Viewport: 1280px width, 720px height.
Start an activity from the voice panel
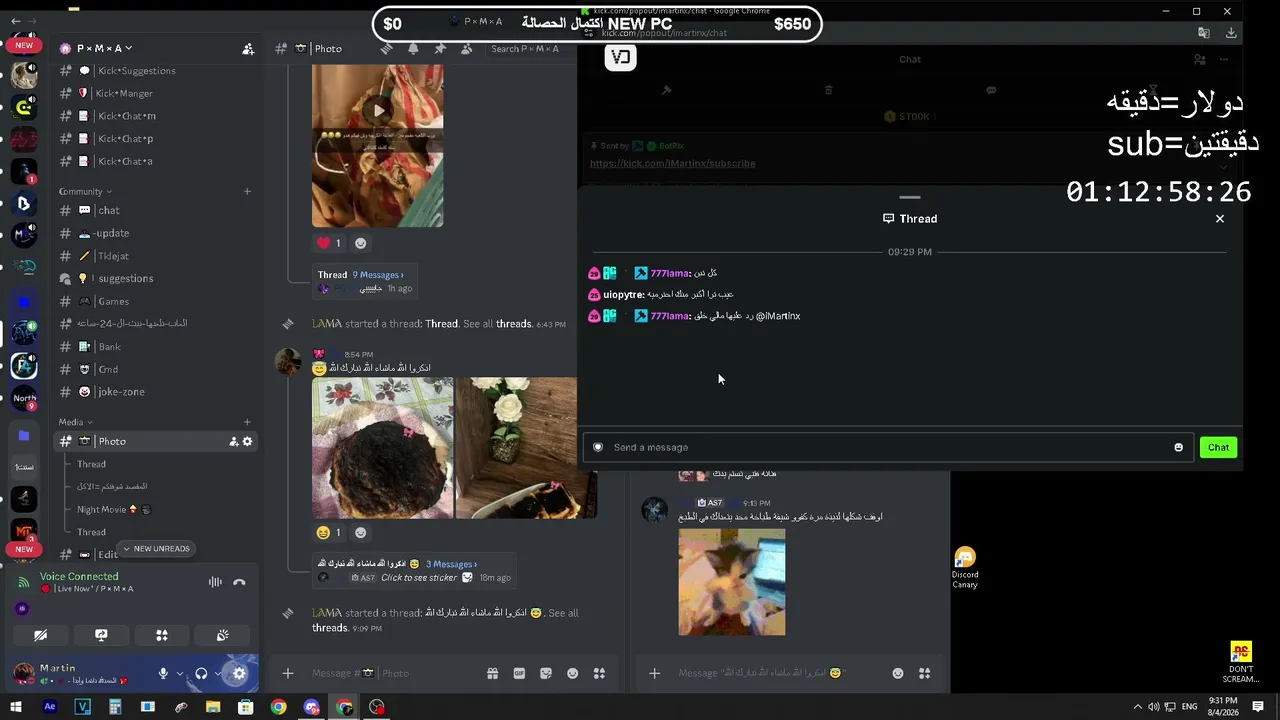pyautogui.click(x=162, y=635)
